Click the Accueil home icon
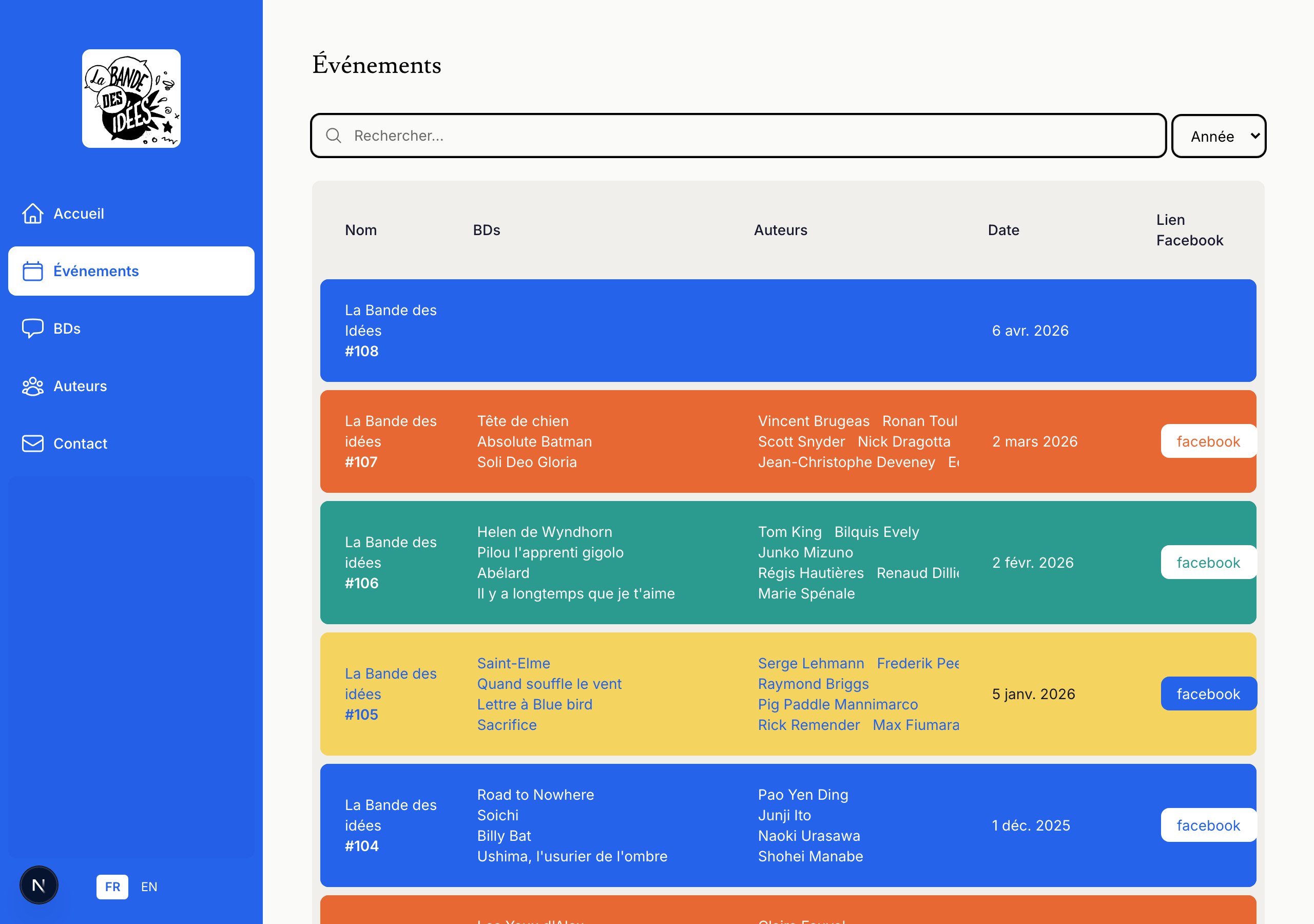1314x924 pixels. pyautogui.click(x=33, y=214)
